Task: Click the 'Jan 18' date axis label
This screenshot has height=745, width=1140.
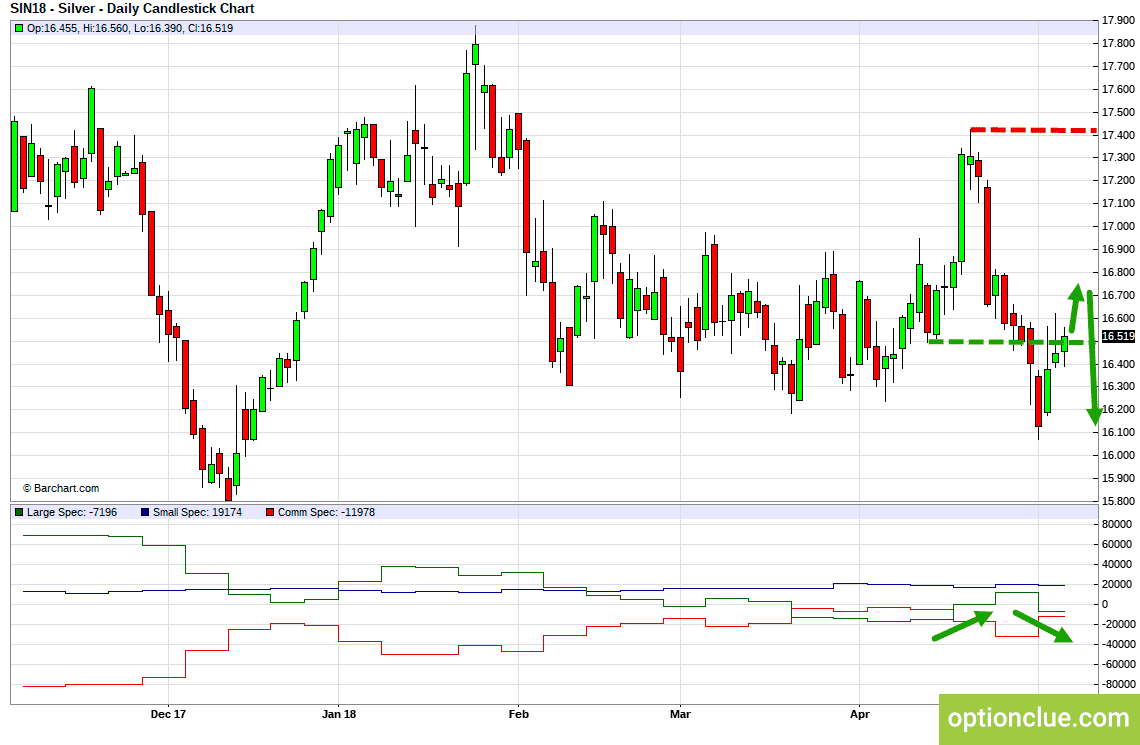Action: tap(339, 714)
